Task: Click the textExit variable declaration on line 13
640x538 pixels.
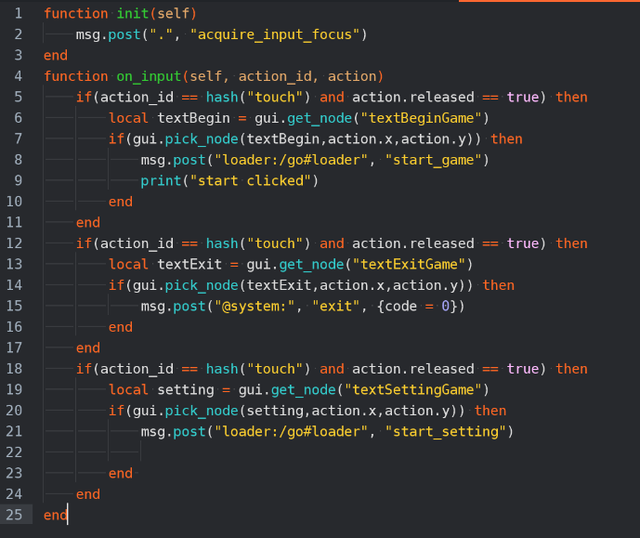Action: point(189,265)
